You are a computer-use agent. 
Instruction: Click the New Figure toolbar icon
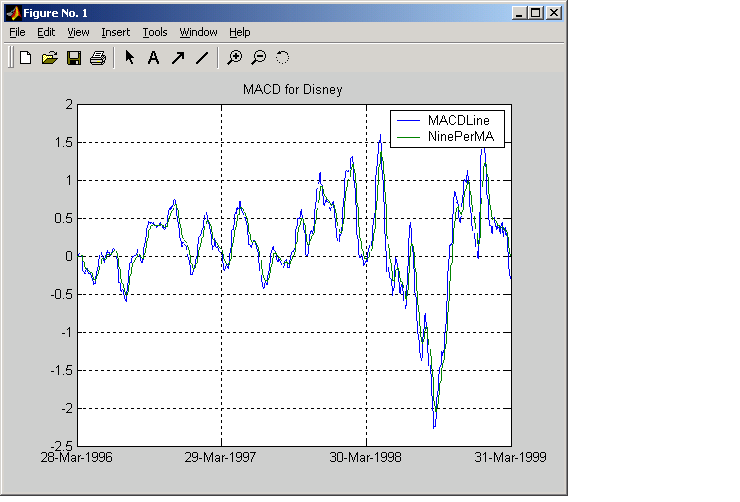tap(26, 58)
